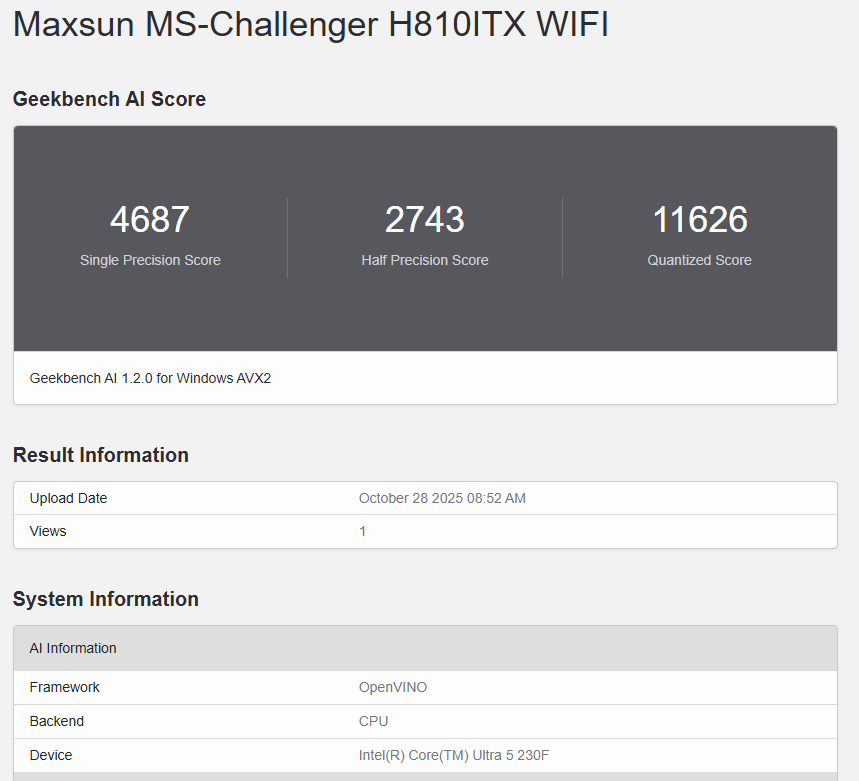
Task: Click the October 28 2025 08:52 AM value
Action: click(x=442, y=498)
